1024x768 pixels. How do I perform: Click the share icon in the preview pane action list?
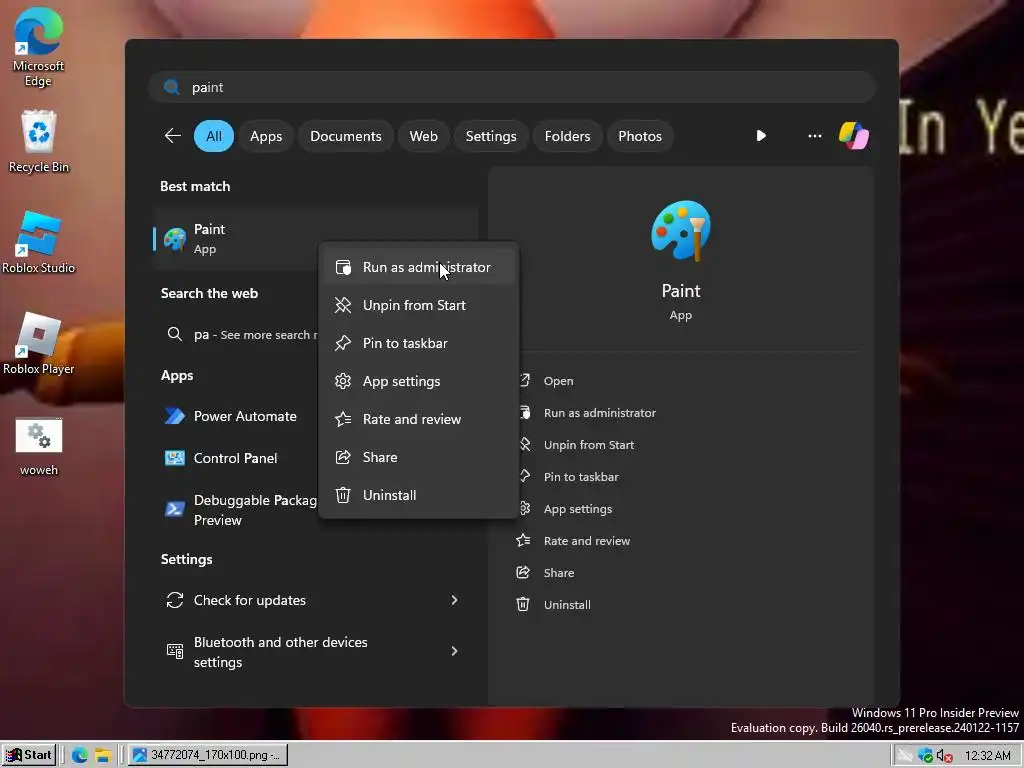[x=523, y=573]
